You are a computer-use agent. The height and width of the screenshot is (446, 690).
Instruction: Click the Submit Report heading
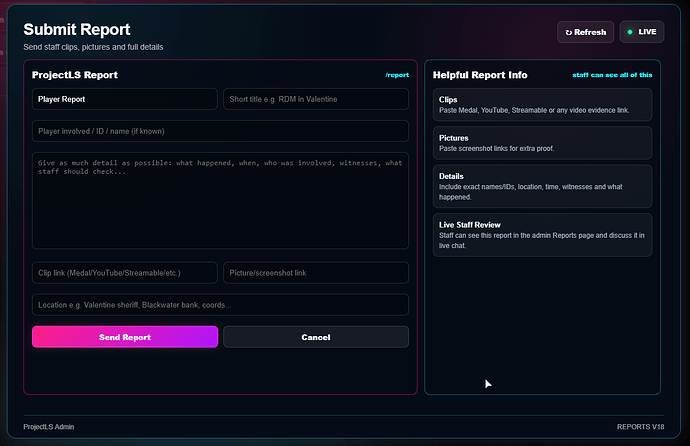[x=77, y=29]
